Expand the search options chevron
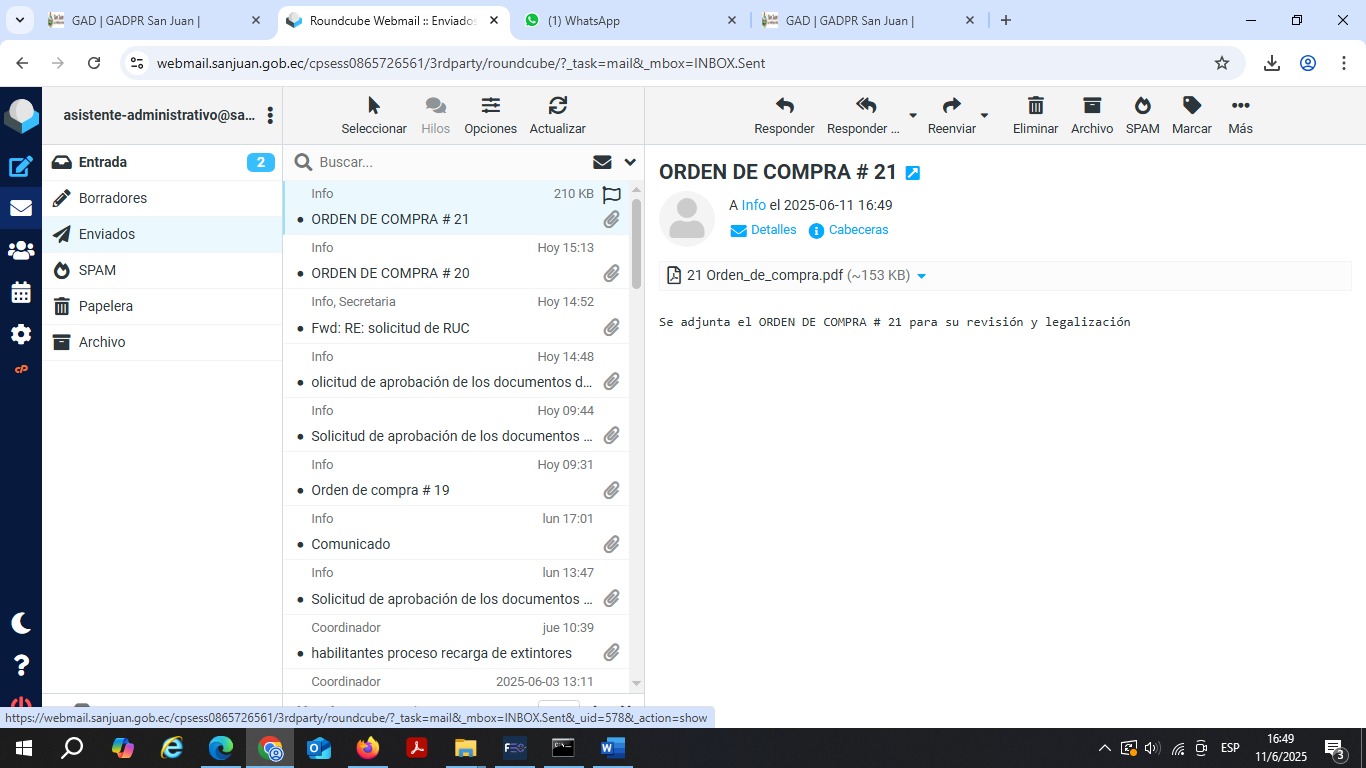This screenshot has height=768, width=1366. [x=630, y=162]
